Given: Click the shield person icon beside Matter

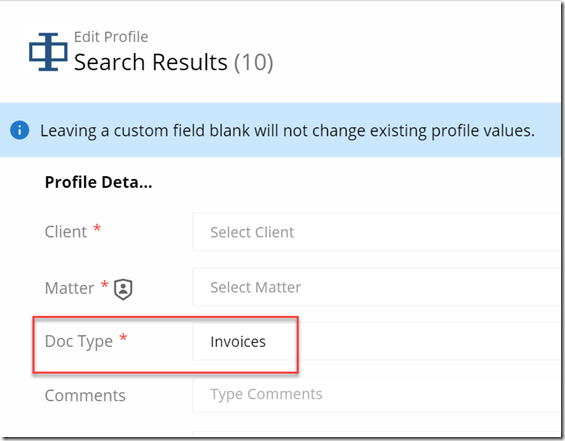Looking at the screenshot, I should [x=123, y=289].
